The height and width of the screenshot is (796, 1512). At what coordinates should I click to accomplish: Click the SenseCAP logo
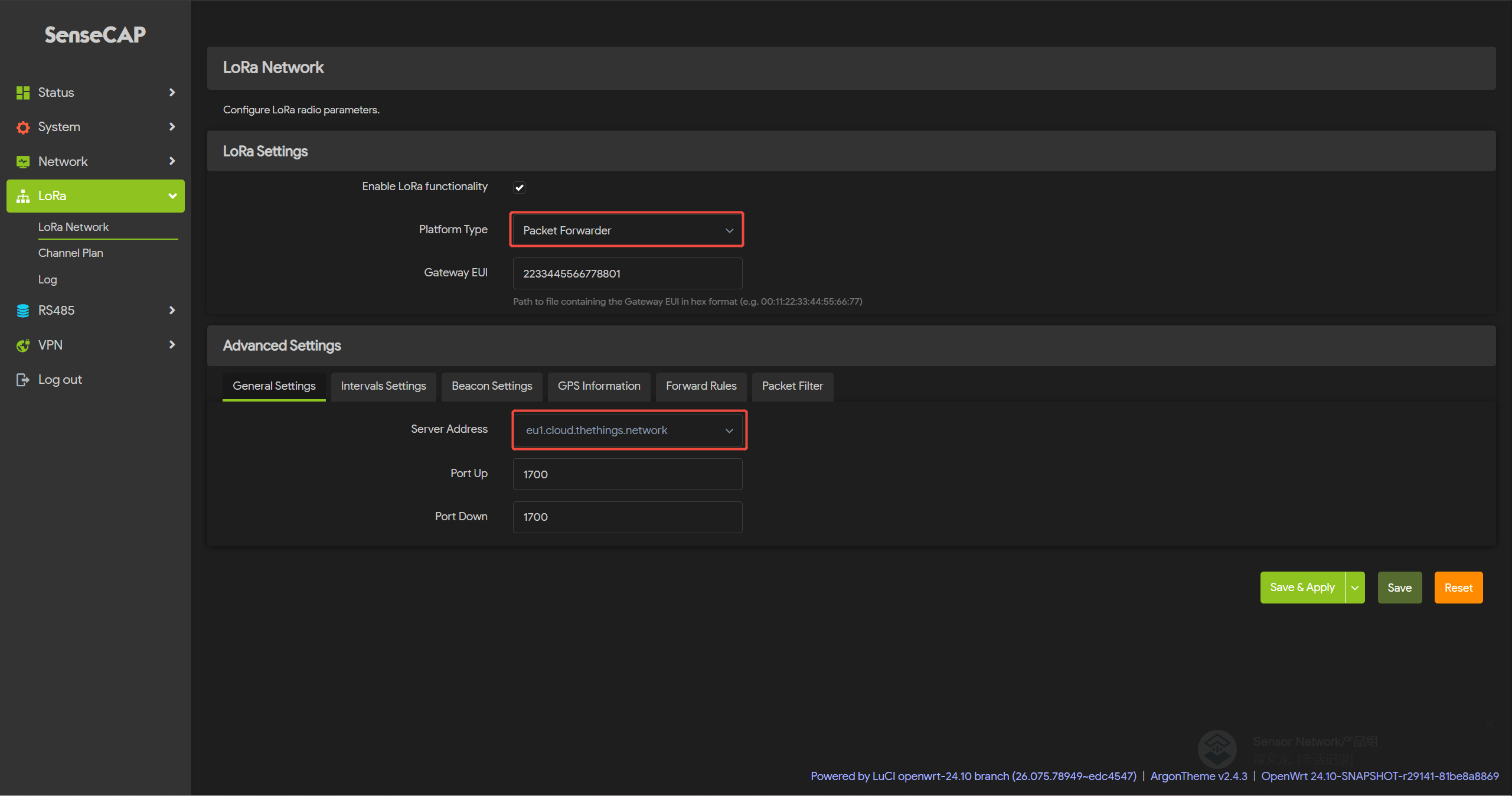95,35
